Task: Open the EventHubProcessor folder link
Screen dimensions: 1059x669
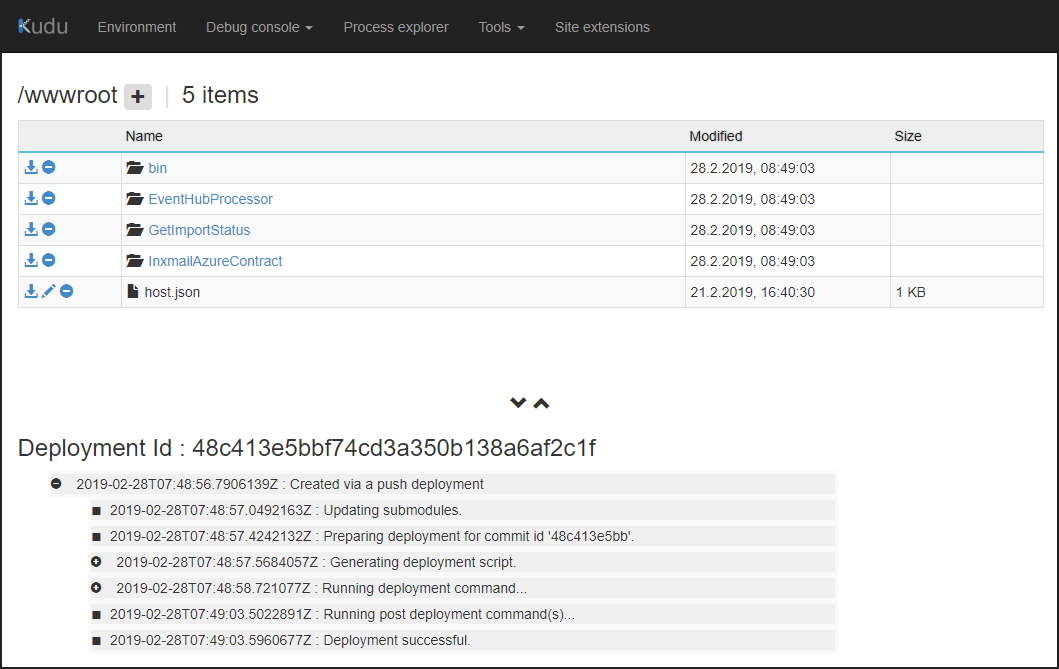Action: tap(211, 199)
